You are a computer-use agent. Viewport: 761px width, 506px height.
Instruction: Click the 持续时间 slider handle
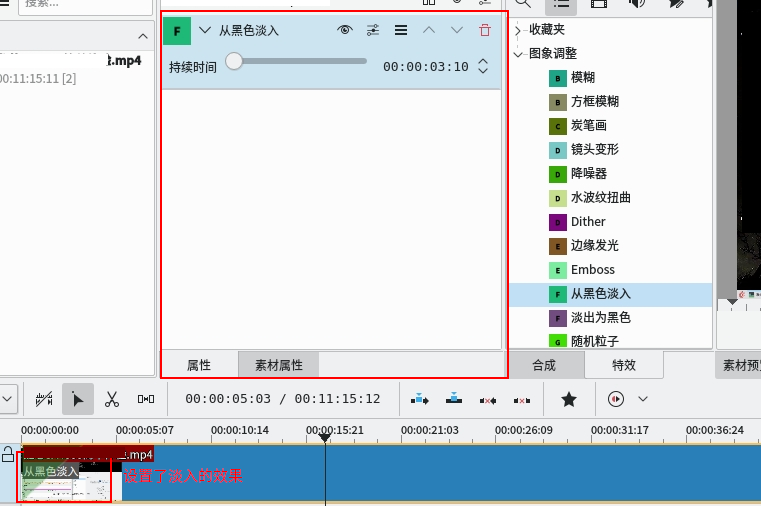click(234, 62)
